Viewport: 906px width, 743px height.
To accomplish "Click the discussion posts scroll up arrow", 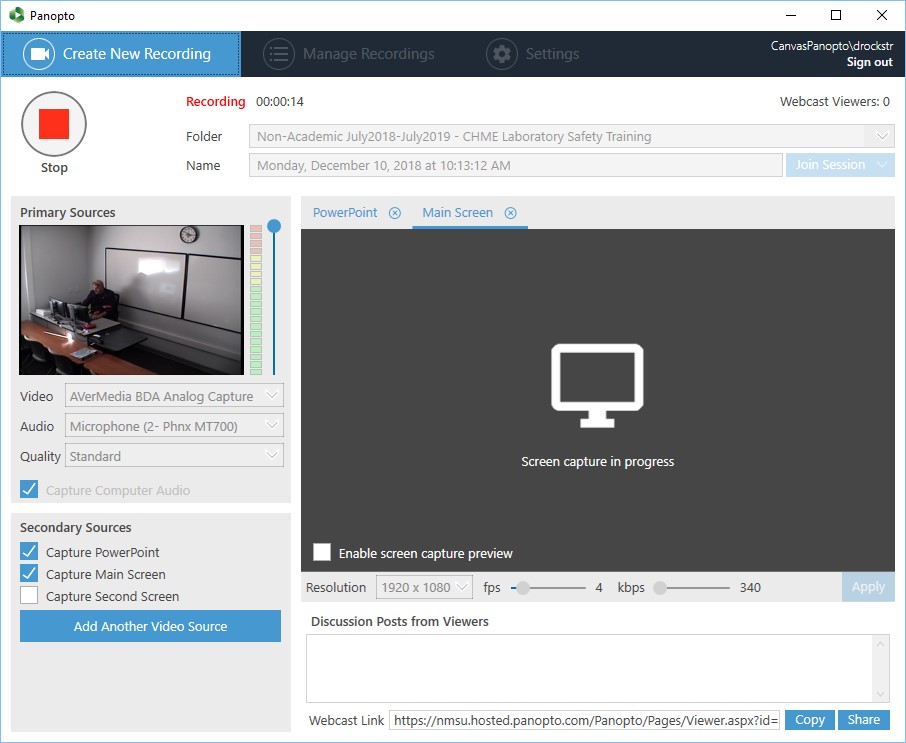I will (x=881, y=644).
